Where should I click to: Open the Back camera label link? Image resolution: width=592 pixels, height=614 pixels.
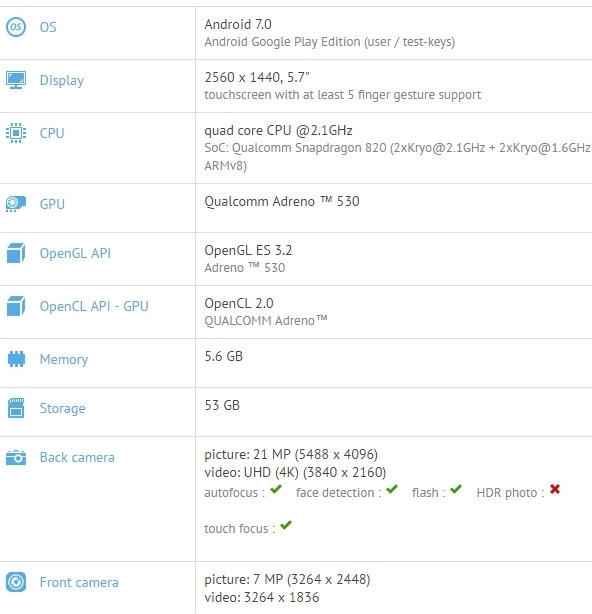[x=77, y=457]
